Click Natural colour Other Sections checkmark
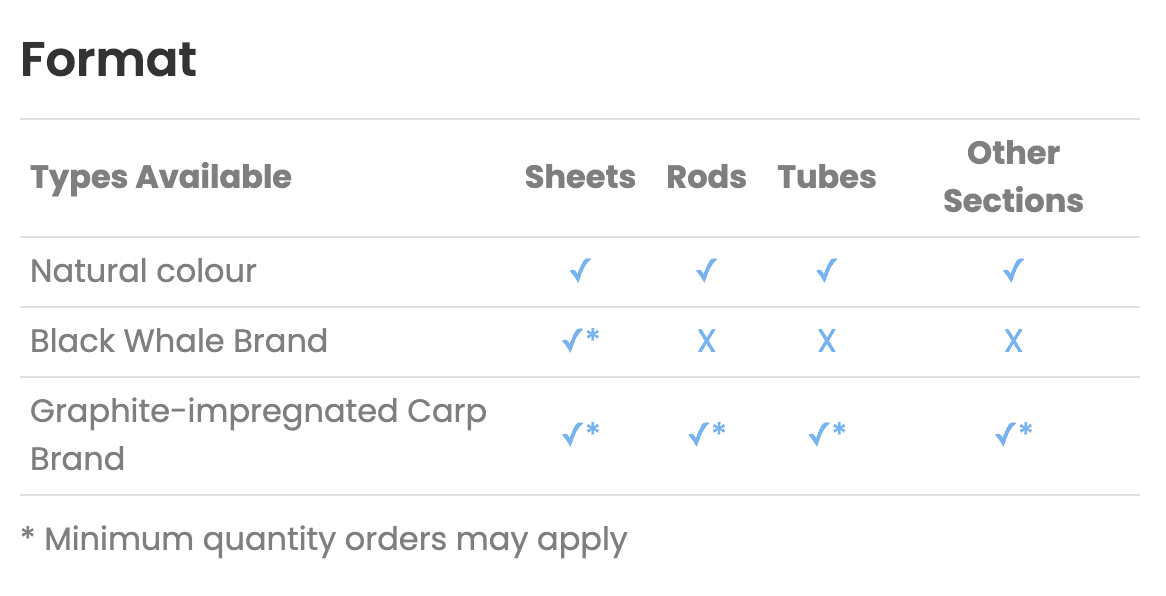Viewport: 1166px width, 596px height. point(1013,271)
